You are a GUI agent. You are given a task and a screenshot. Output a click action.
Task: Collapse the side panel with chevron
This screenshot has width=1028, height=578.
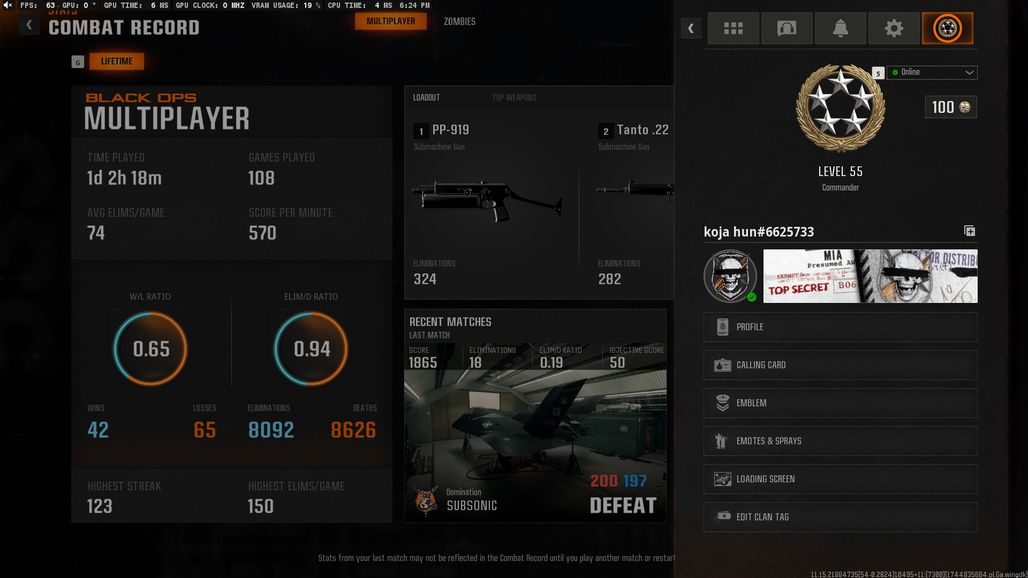[690, 28]
